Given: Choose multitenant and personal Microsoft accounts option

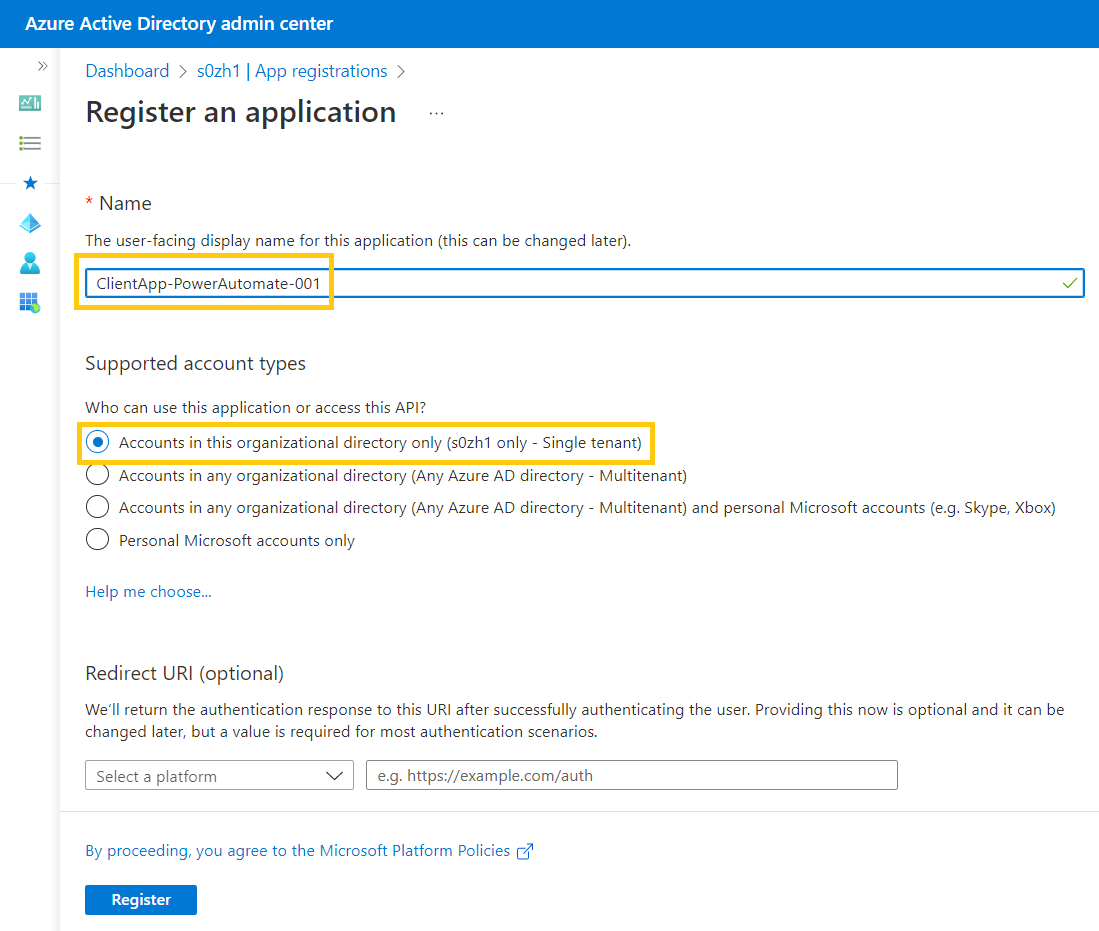Looking at the screenshot, I should tap(97, 507).
